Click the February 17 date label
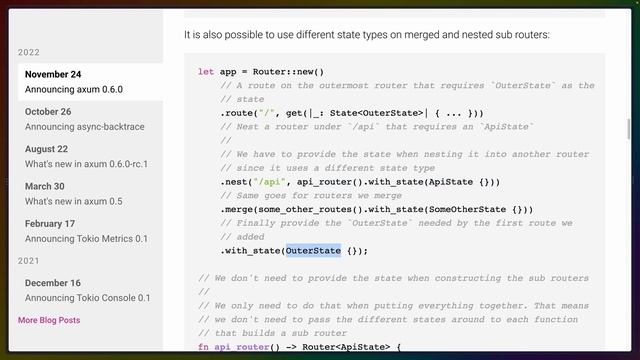 (x=50, y=224)
